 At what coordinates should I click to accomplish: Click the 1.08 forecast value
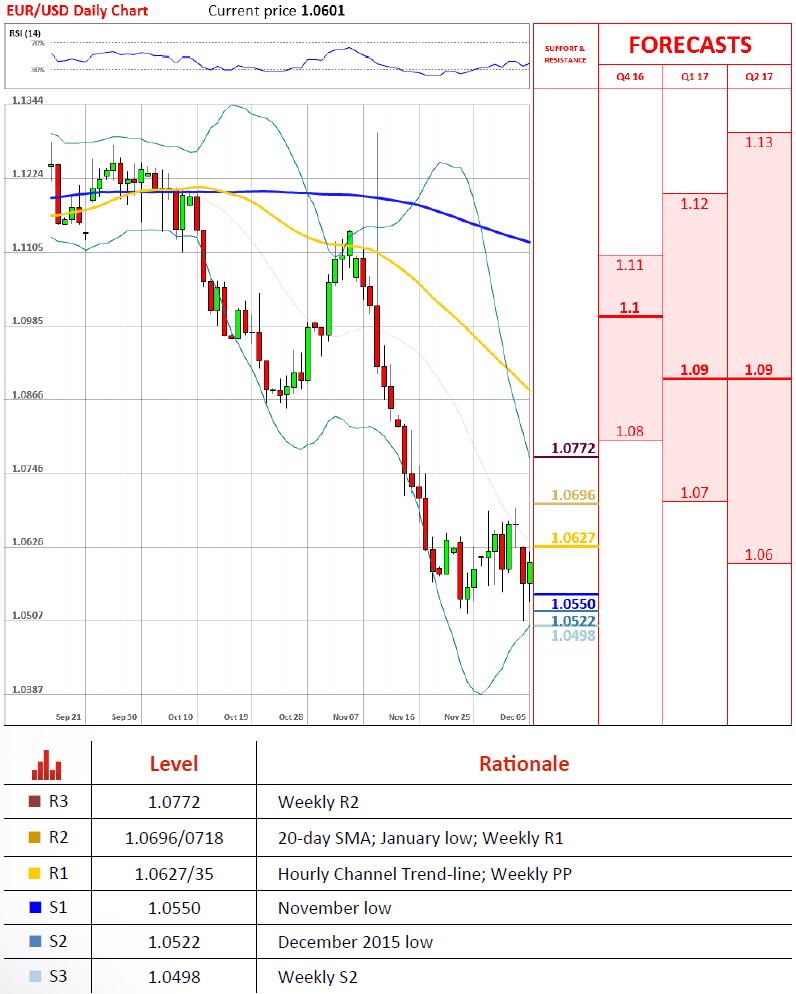(x=630, y=431)
